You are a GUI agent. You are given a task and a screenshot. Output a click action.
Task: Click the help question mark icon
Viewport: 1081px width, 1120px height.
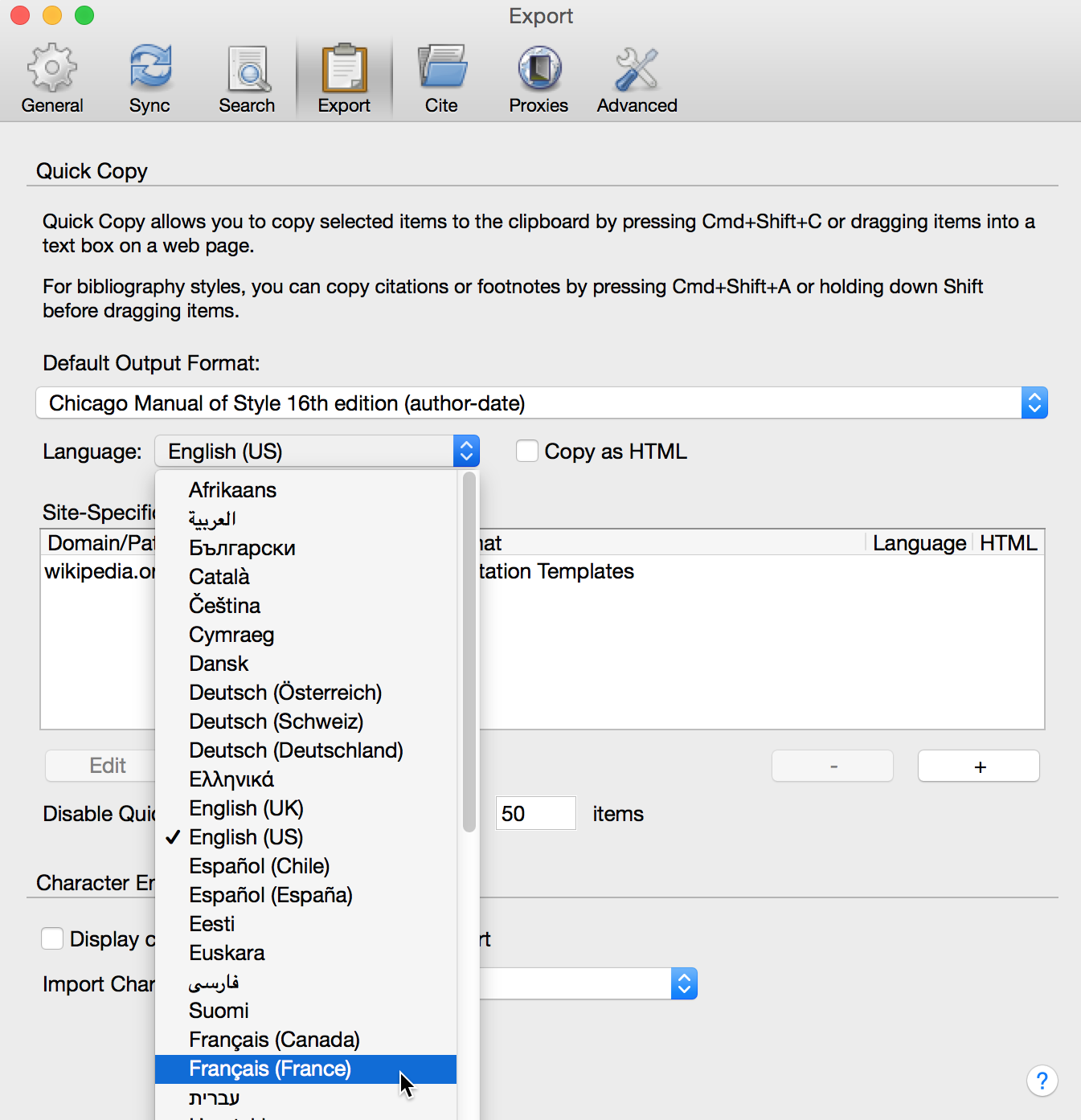pyautogui.click(x=1042, y=1081)
